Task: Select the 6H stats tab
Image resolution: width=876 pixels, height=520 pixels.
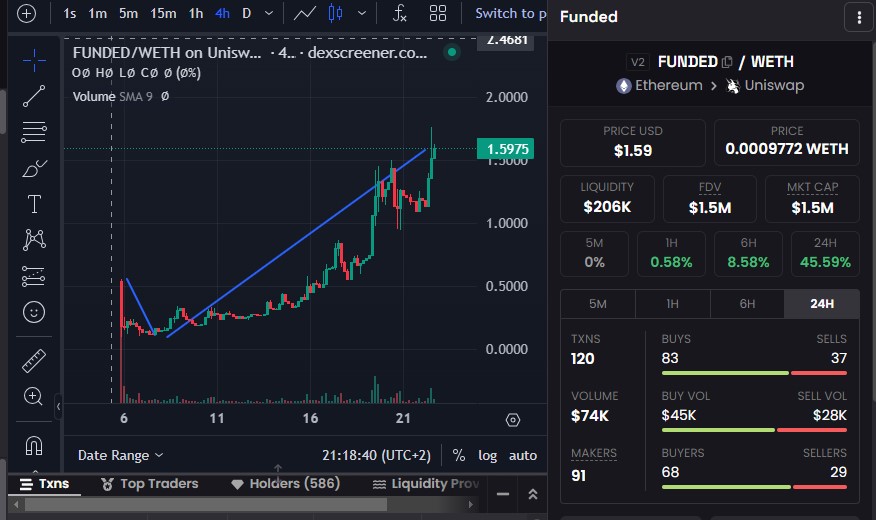Action: (747, 304)
